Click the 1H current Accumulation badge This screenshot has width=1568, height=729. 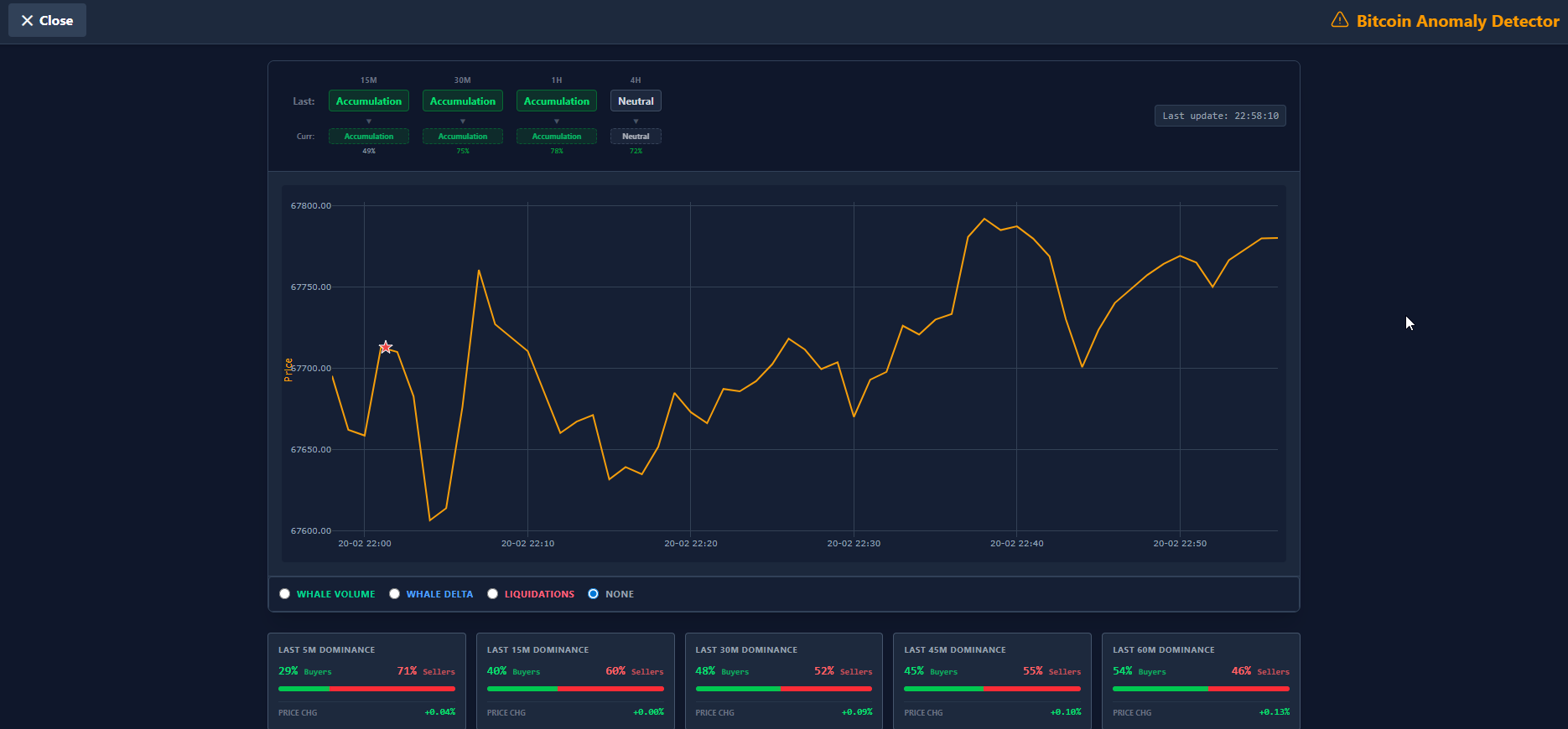(557, 137)
